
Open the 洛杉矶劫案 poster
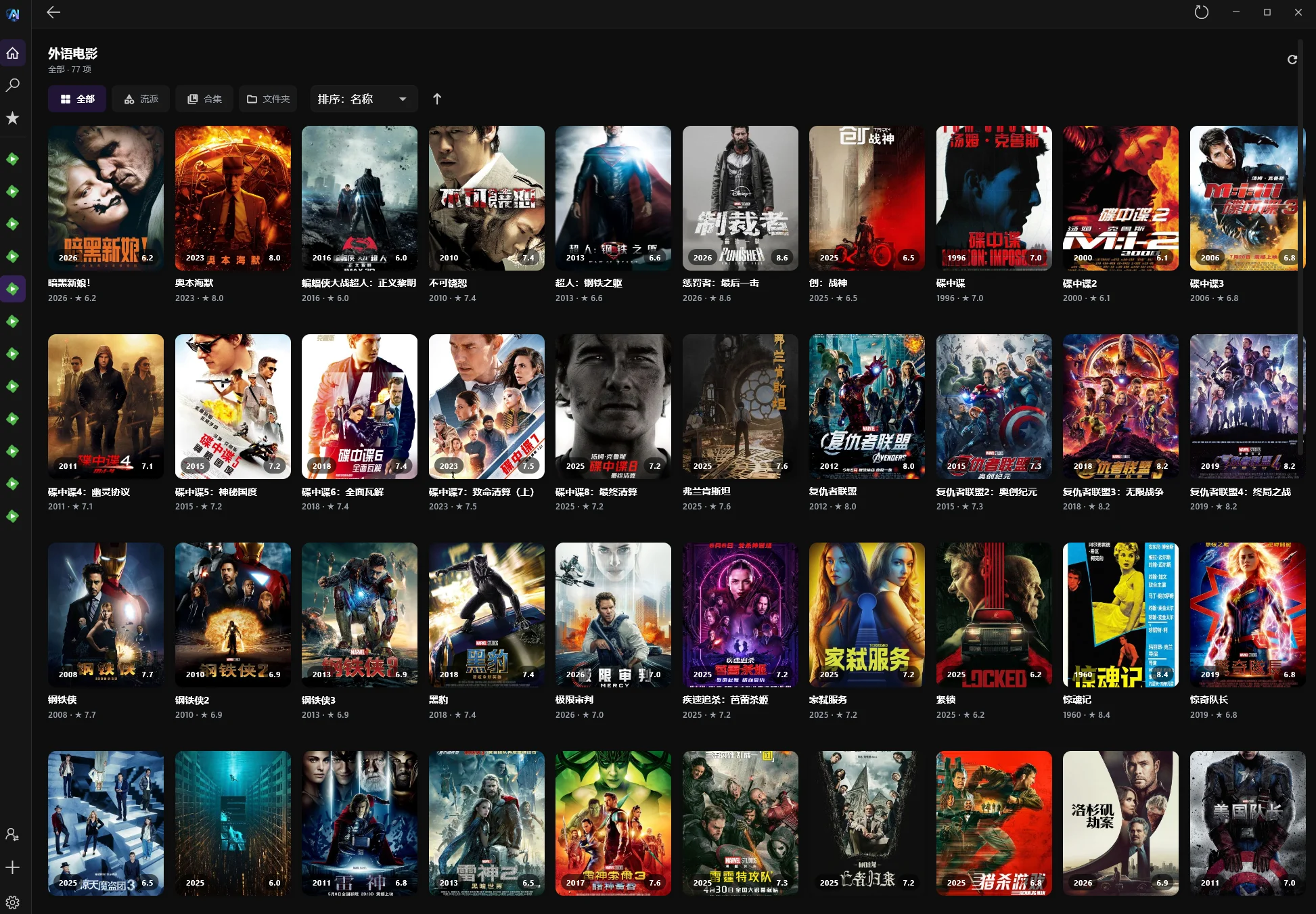point(1120,823)
